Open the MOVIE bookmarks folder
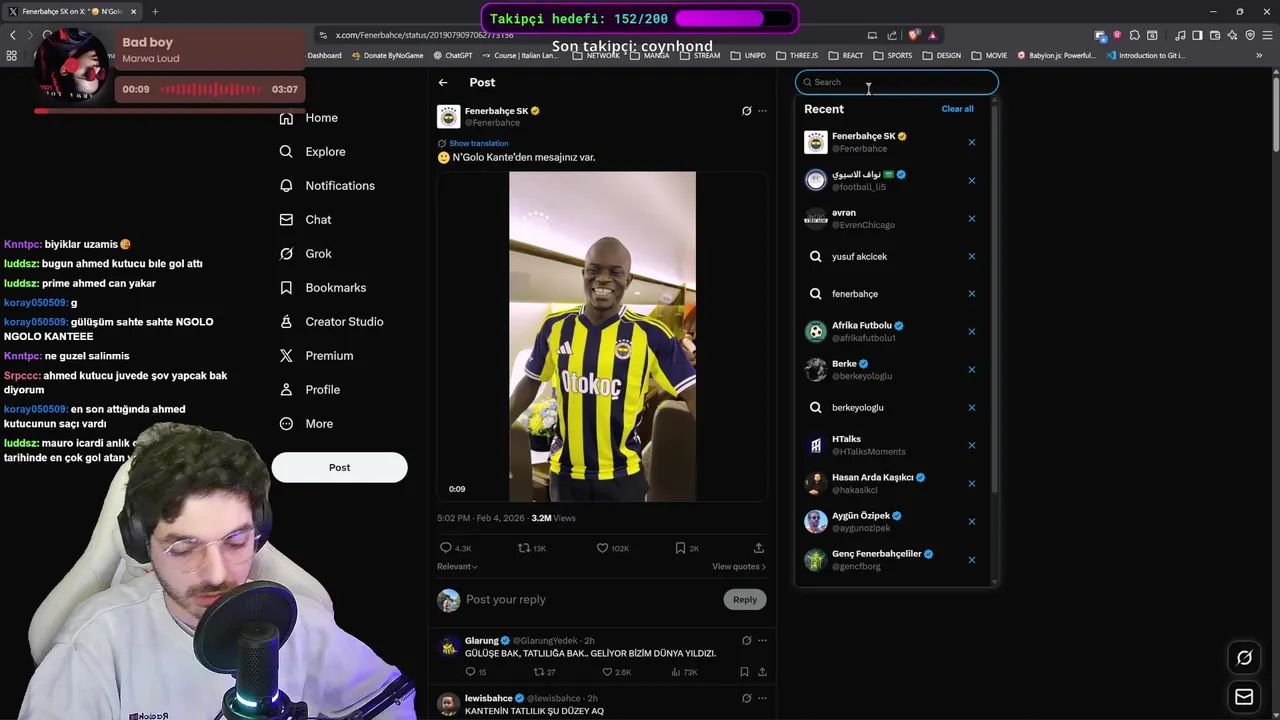 [x=989, y=56]
